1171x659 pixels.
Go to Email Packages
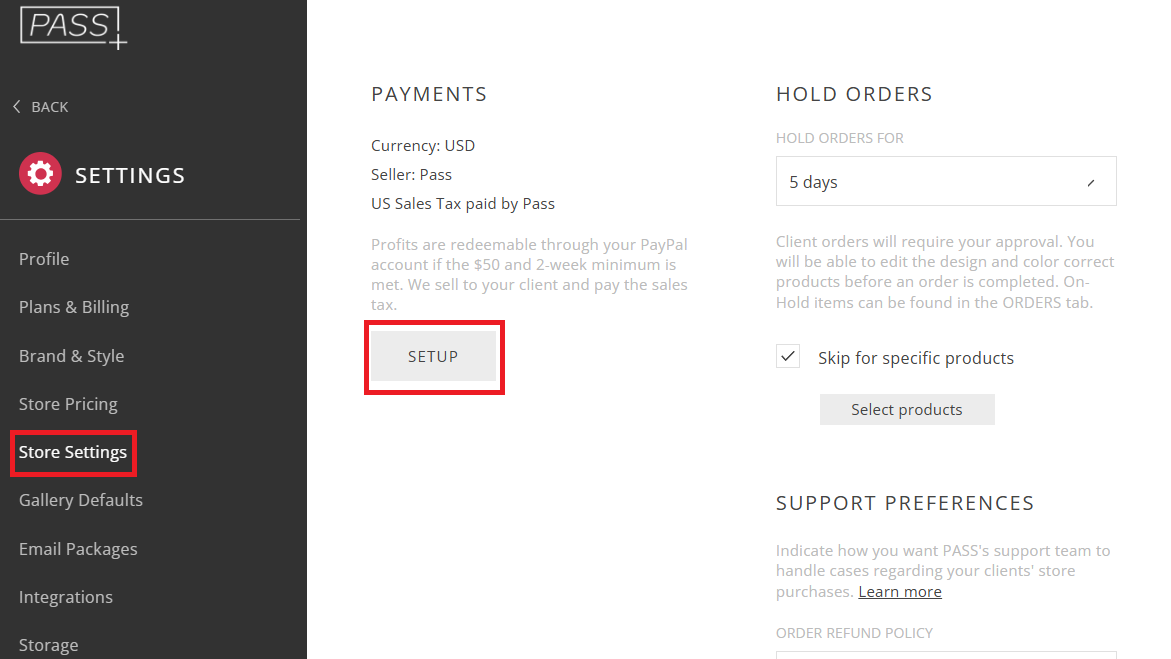click(x=78, y=548)
